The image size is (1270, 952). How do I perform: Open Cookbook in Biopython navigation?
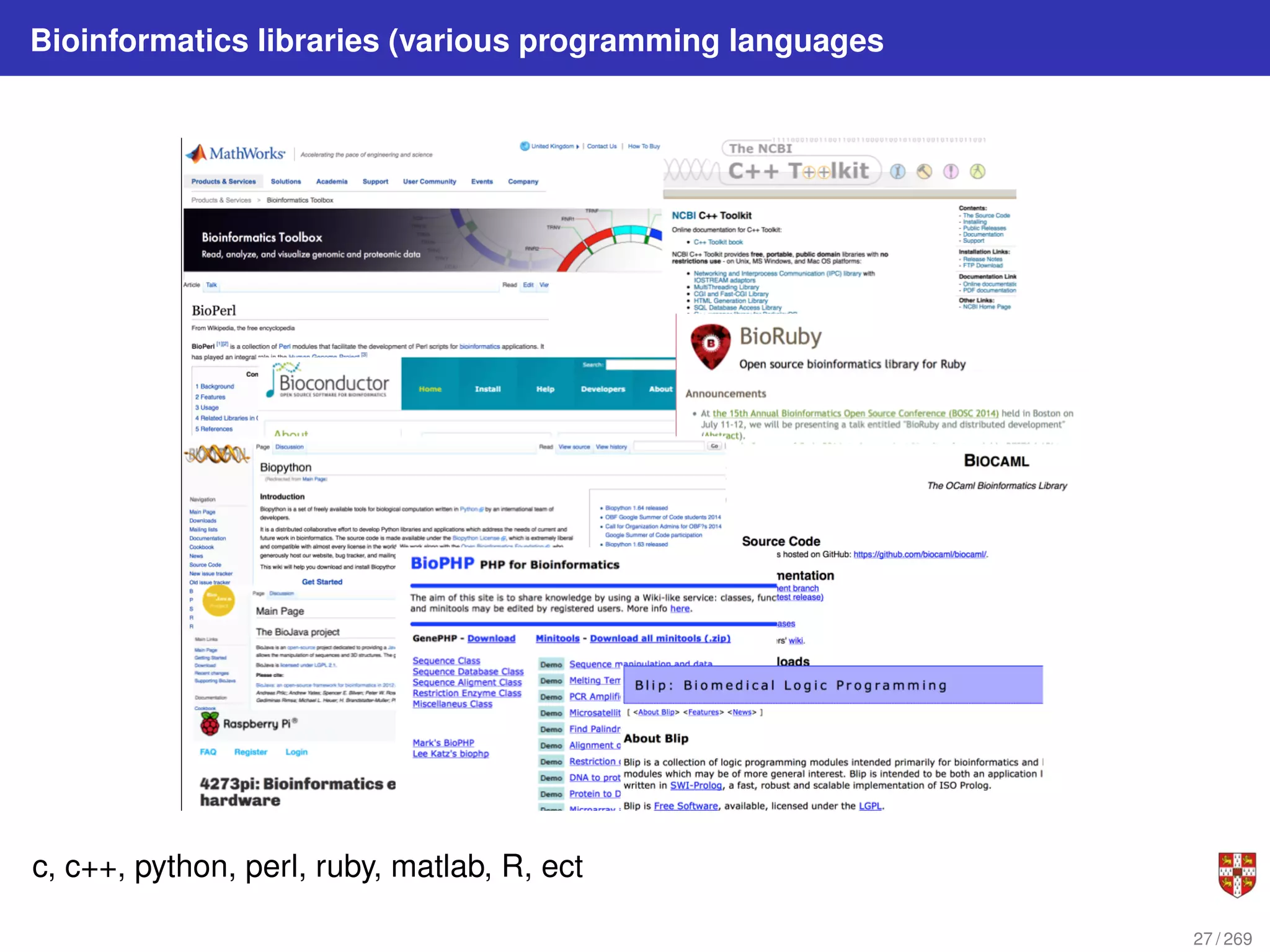coord(202,547)
